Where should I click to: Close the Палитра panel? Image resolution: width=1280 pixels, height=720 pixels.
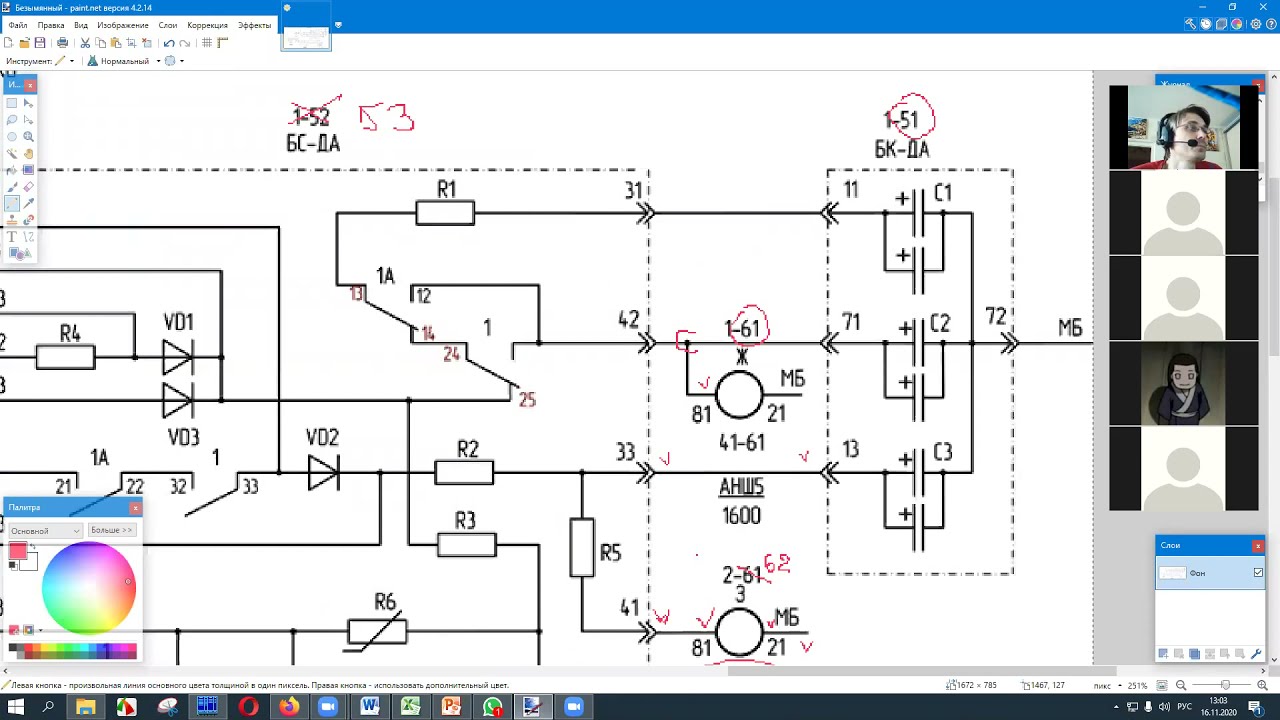[135, 508]
